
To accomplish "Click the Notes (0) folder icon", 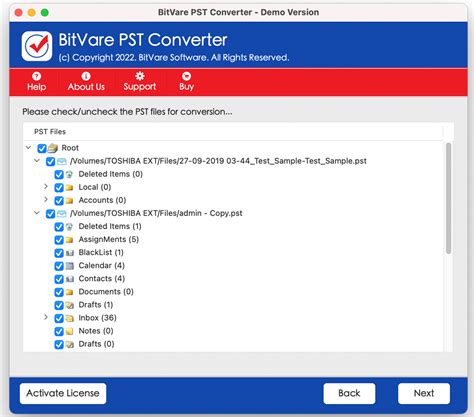I will click(x=69, y=331).
